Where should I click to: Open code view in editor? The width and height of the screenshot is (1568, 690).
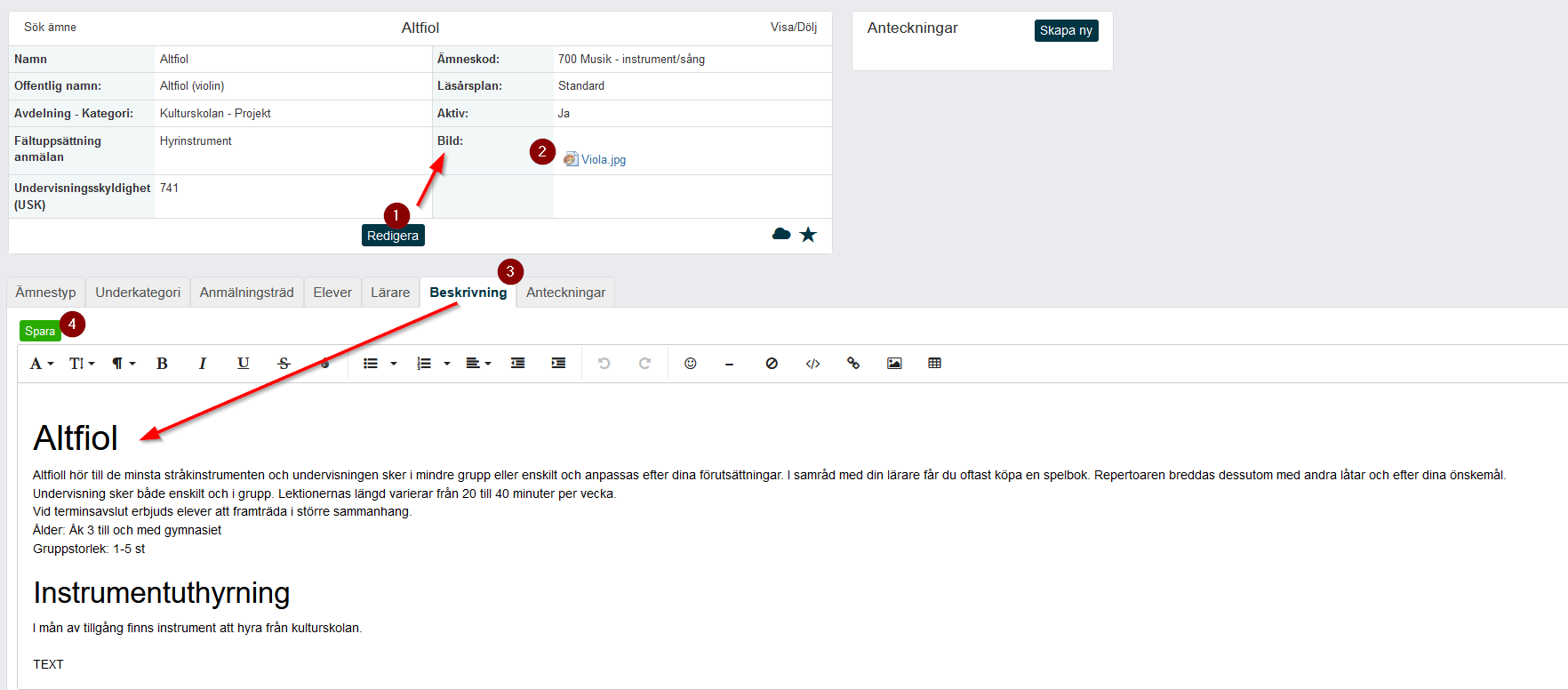812,364
